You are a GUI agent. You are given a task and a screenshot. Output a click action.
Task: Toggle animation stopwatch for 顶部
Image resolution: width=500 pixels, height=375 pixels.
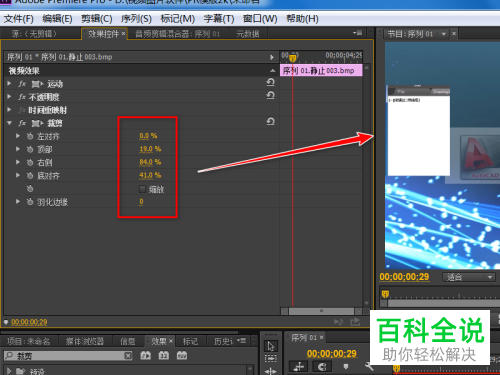pyautogui.click(x=30, y=149)
